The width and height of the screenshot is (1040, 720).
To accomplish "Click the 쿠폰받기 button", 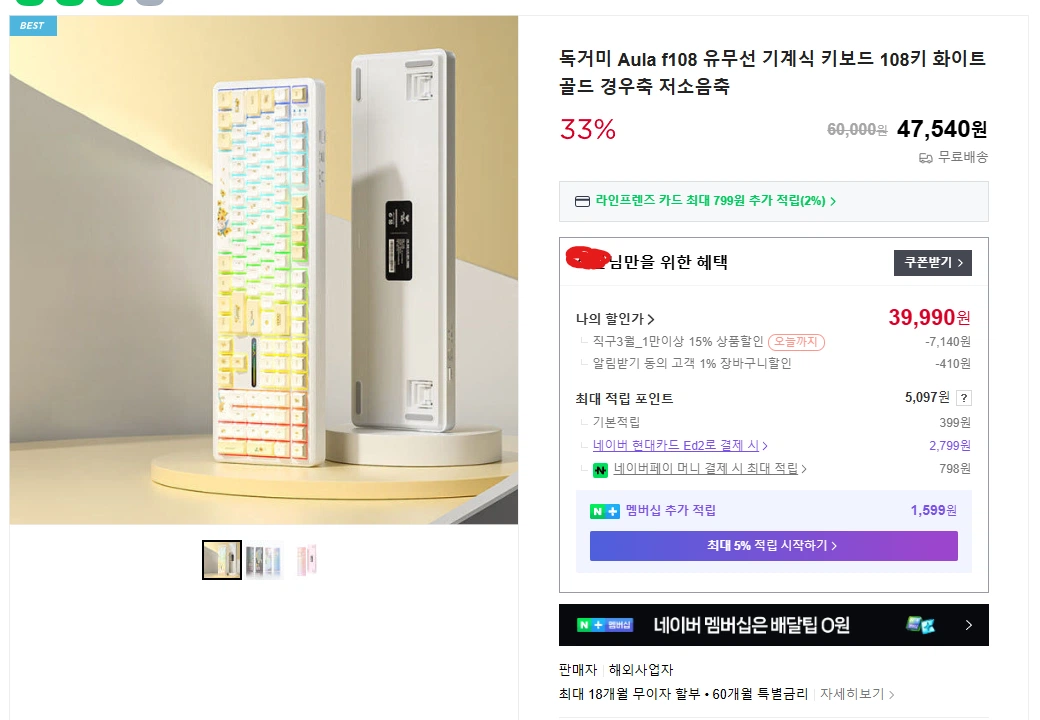I will pos(932,263).
